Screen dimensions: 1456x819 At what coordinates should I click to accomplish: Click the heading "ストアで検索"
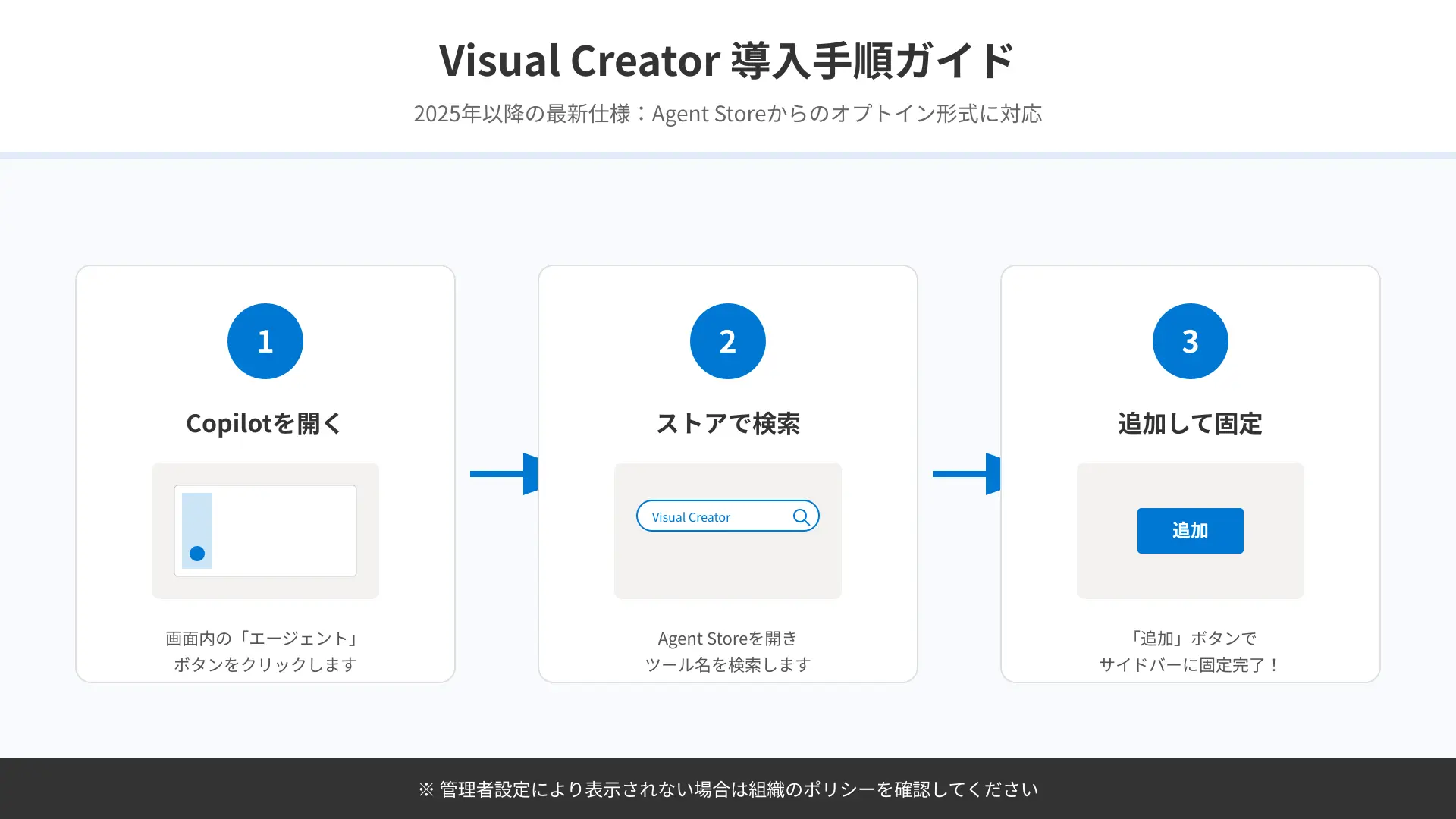click(x=728, y=423)
